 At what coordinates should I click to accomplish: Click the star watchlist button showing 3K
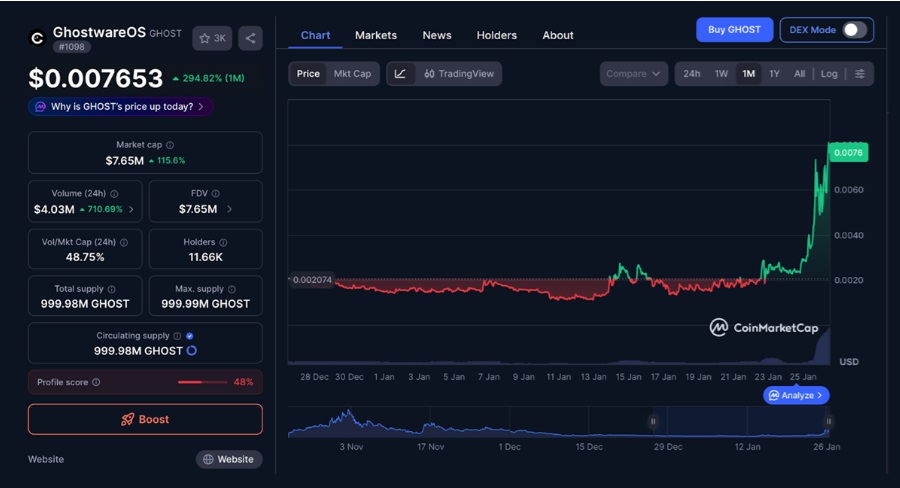pyautogui.click(x=212, y=39)
